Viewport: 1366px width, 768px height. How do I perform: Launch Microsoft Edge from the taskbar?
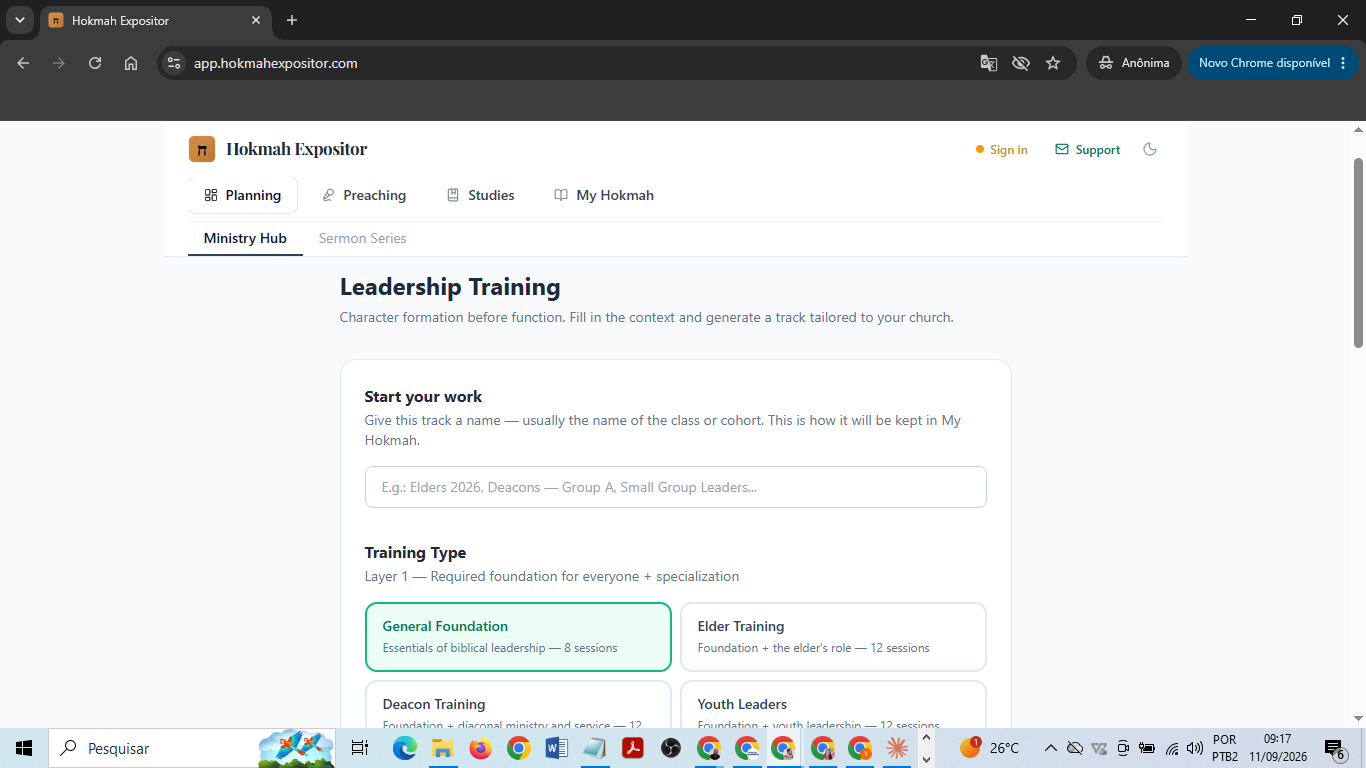[404, 748]
